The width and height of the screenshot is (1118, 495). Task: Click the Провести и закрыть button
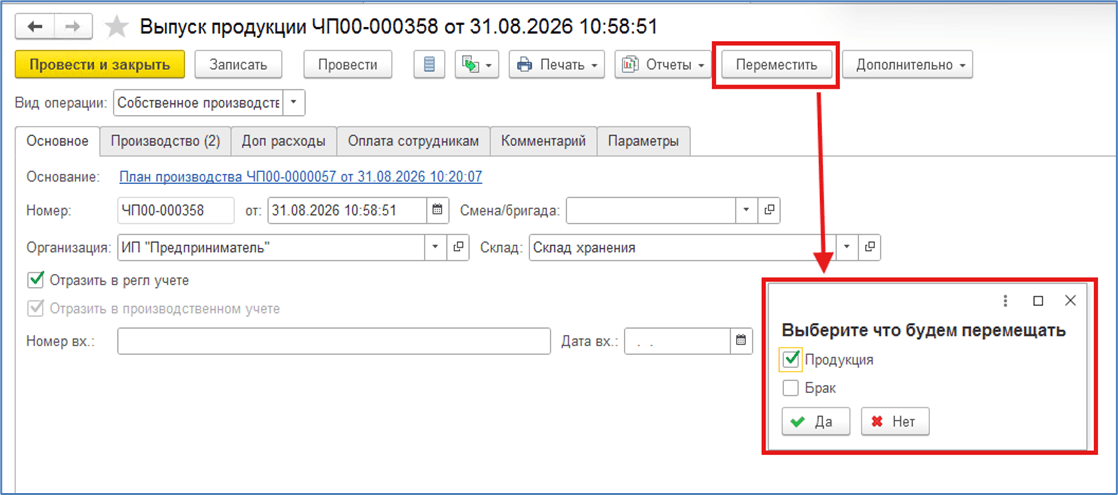[100, 64]
